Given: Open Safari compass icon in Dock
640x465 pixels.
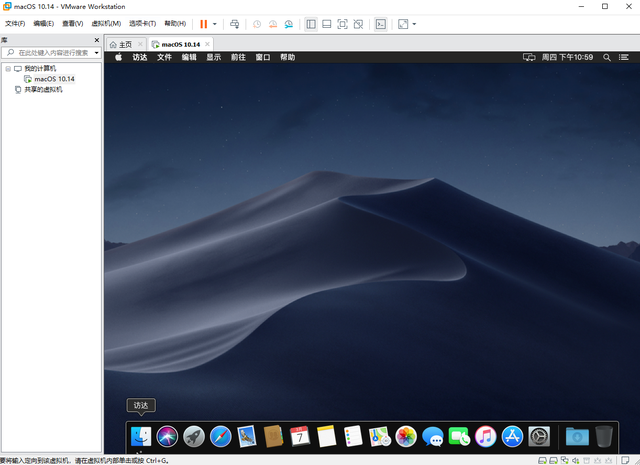Looking at the screenshot, I should [x=220, y=436].
